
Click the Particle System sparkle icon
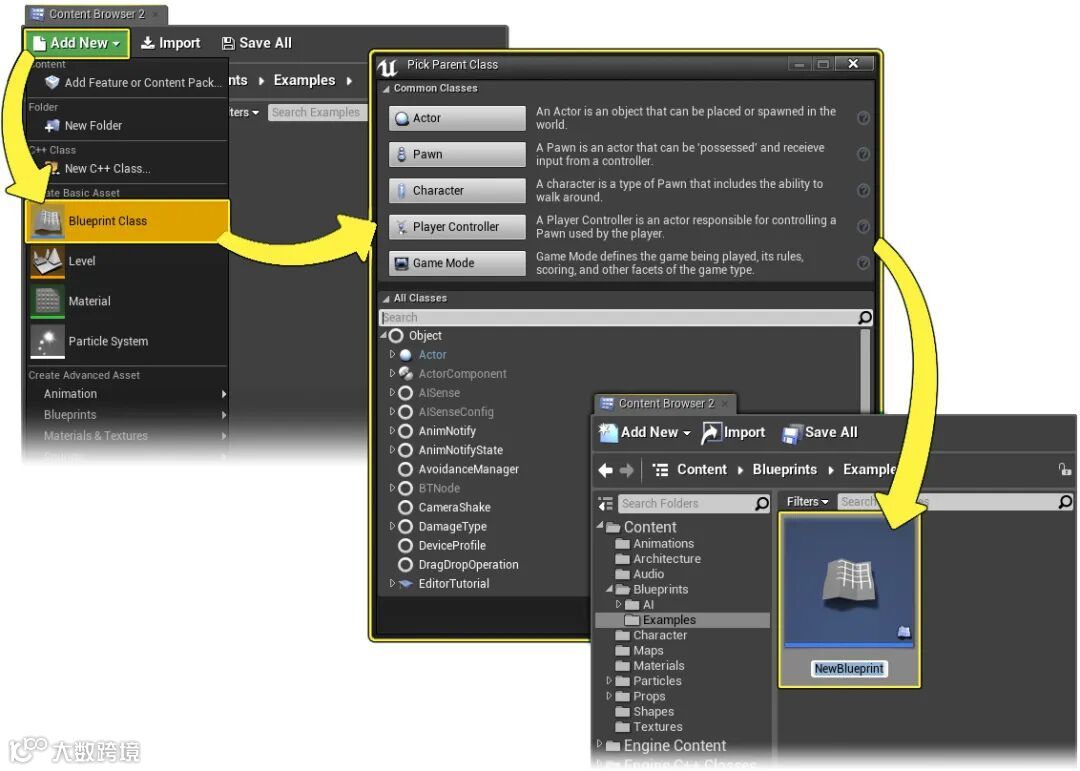click(48, 341)
